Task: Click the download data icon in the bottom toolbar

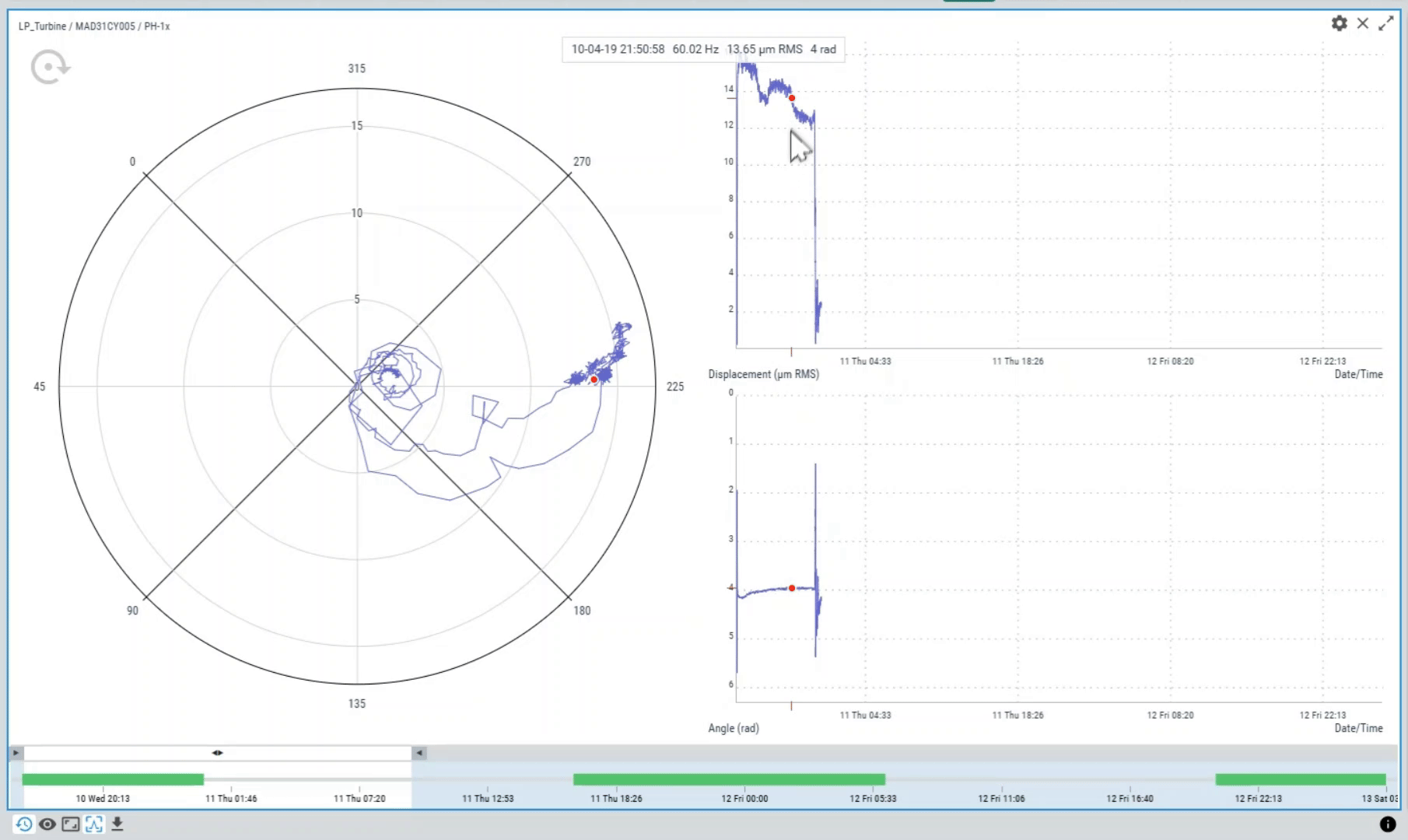Action: pos(118,823)
